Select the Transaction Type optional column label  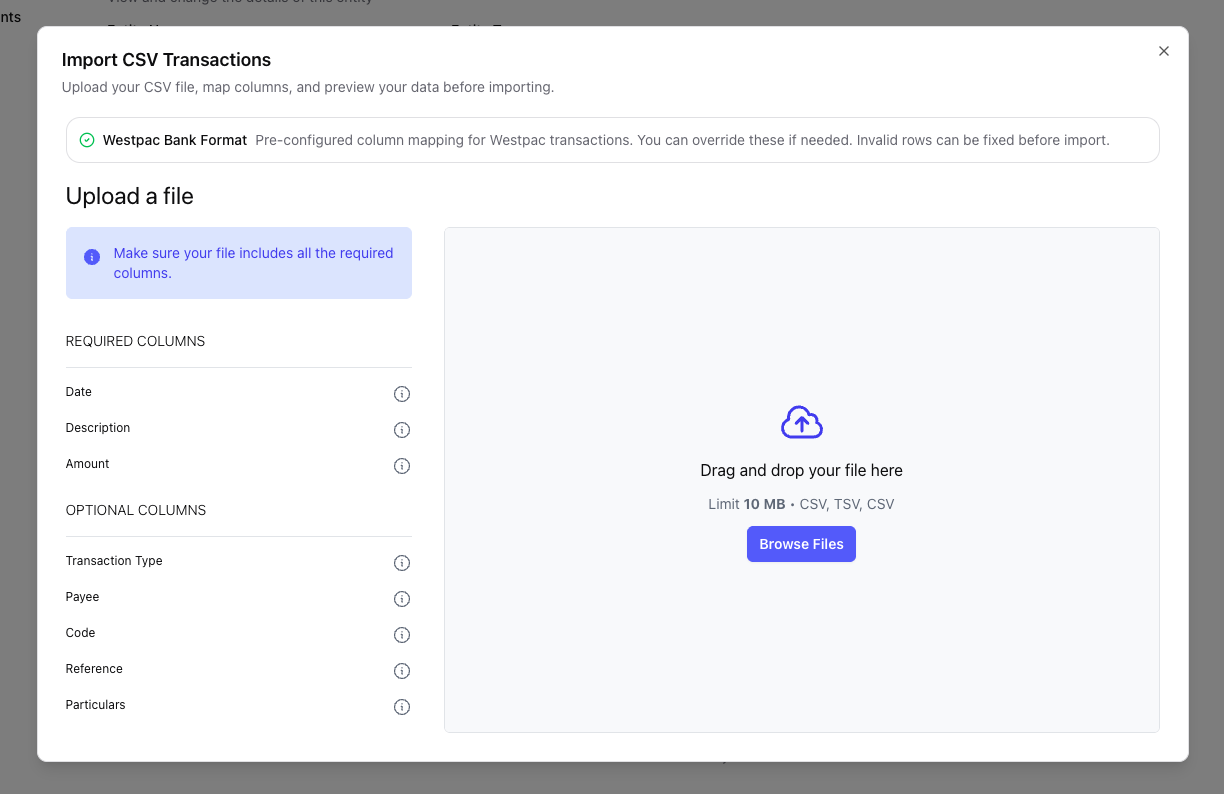114,561
